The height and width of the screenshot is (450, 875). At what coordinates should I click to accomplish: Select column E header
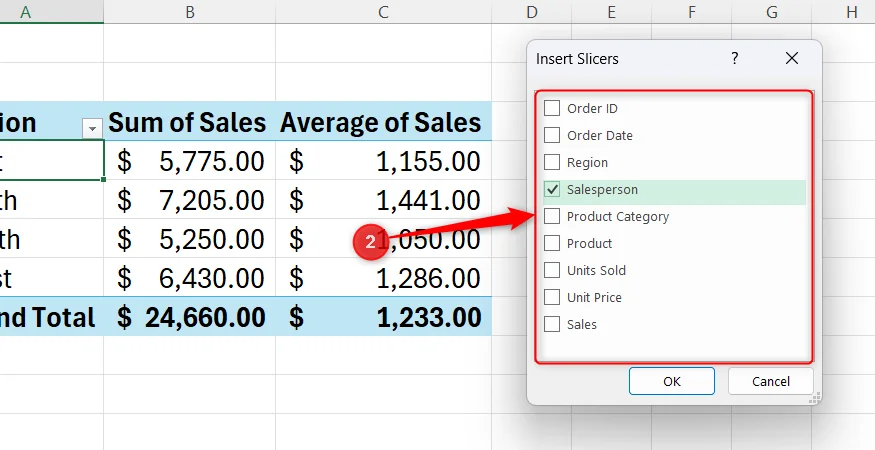pyautogui.click(x=612, y=12)
